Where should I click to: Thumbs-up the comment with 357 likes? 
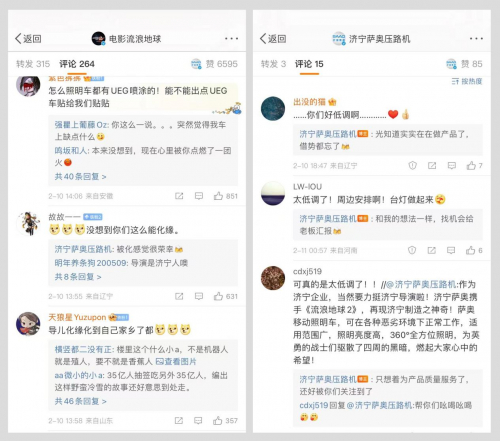pyautogui.click(x=218, y=420)
